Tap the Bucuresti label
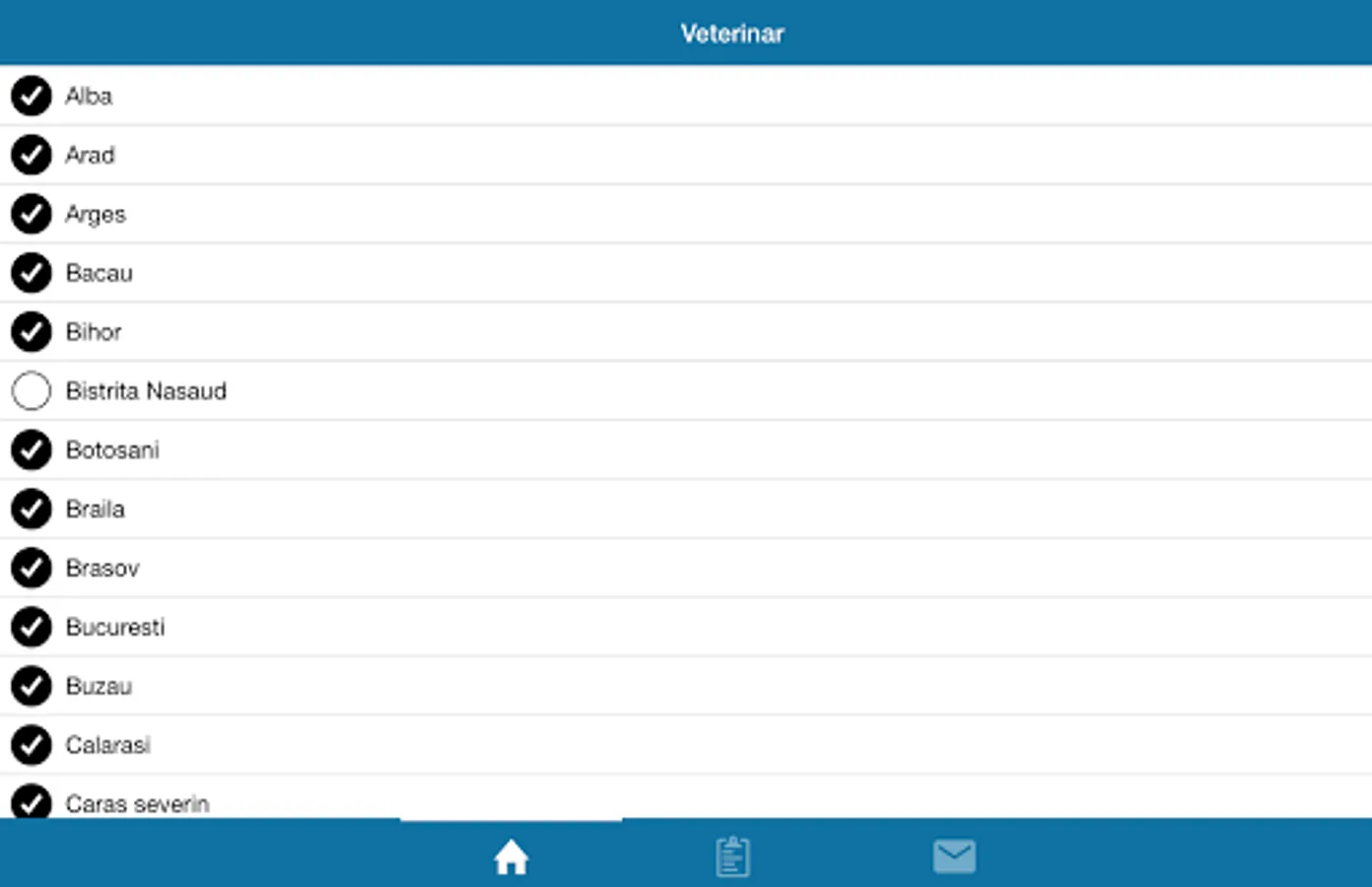The image size is (1372, 887). tap(115, 627)
